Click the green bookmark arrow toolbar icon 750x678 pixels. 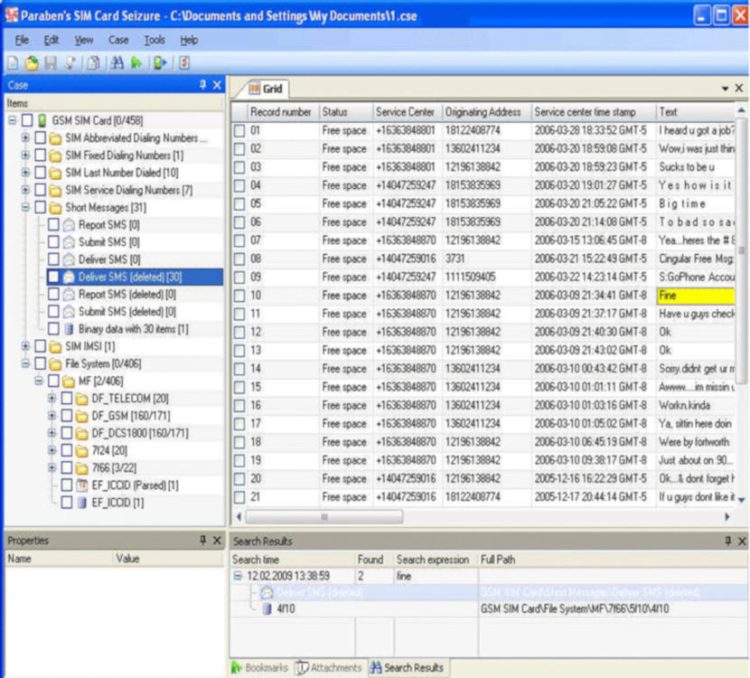(137, 63)
